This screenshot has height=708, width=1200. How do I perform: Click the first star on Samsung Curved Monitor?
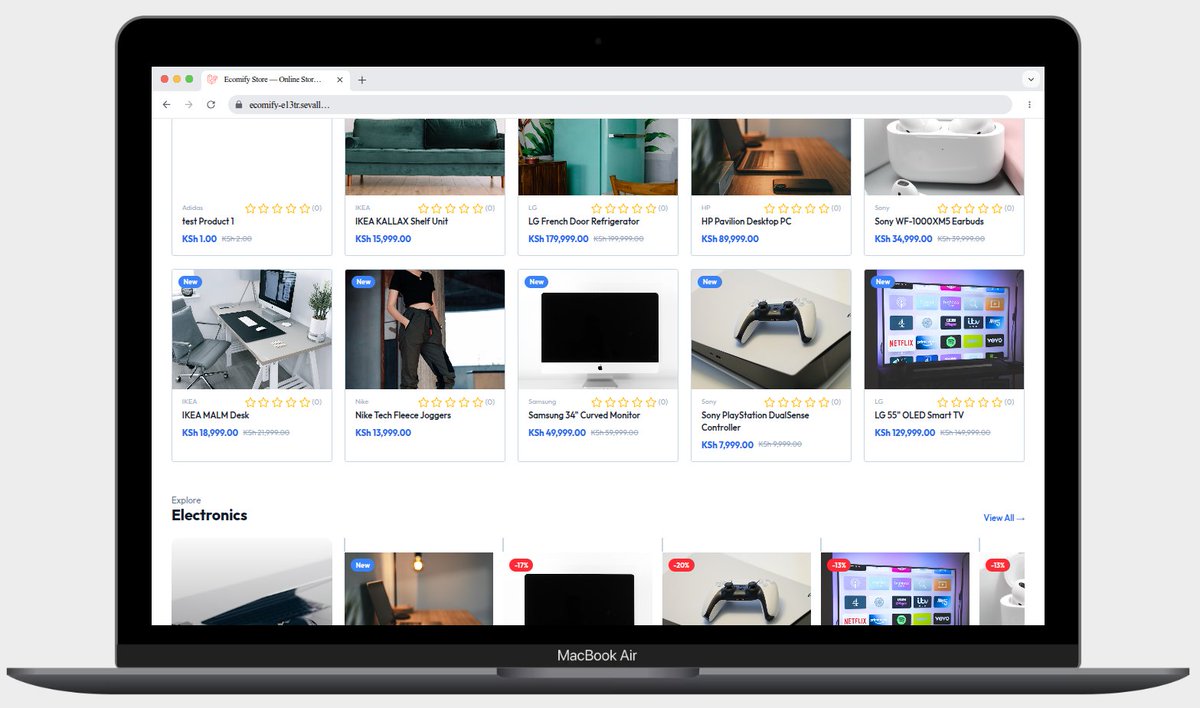597,402
